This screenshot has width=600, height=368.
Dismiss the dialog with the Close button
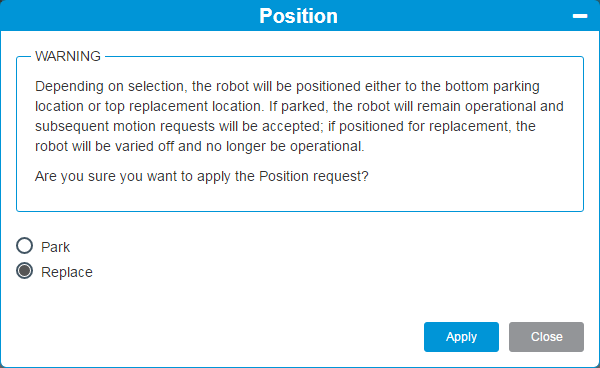tap(546, 337)
